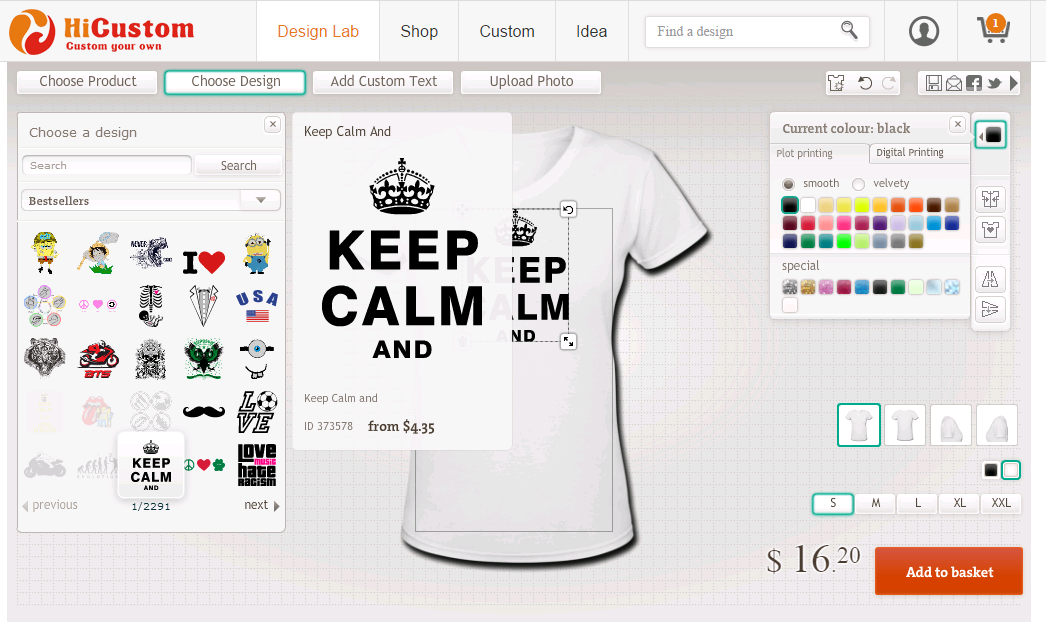The width and height of the screenshot is (1046, 630).
Task: Go to next page of designs
Action: [x=262, y=505]
